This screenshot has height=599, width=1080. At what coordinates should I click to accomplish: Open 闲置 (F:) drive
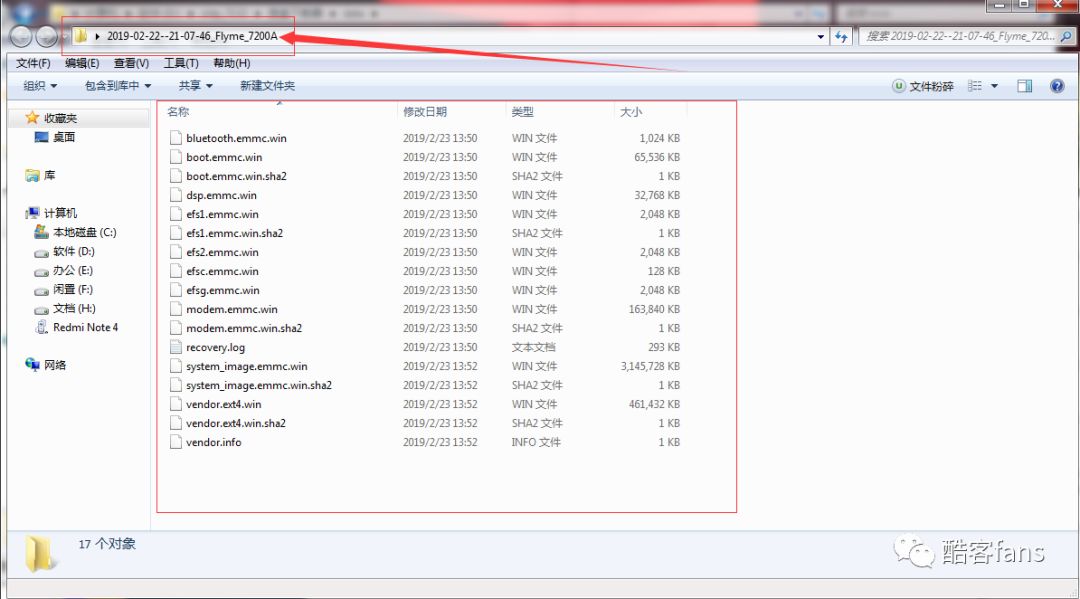(x=72, y=289)
